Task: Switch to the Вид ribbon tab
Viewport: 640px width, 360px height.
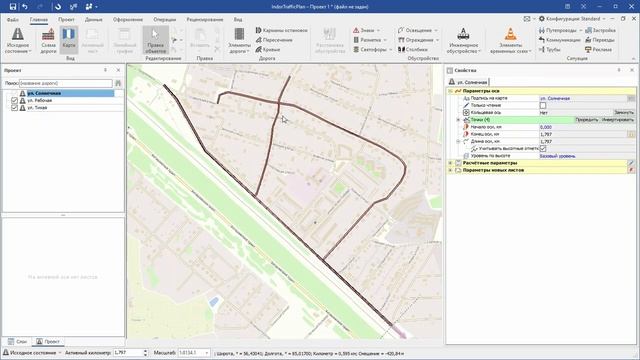Action: 238,20
